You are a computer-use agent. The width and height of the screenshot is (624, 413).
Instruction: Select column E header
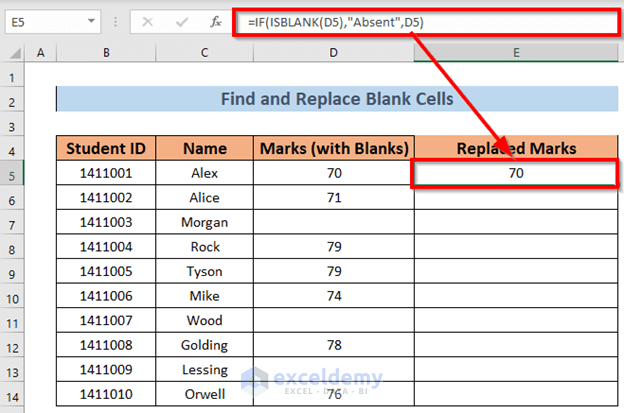[x=516, y=53]
